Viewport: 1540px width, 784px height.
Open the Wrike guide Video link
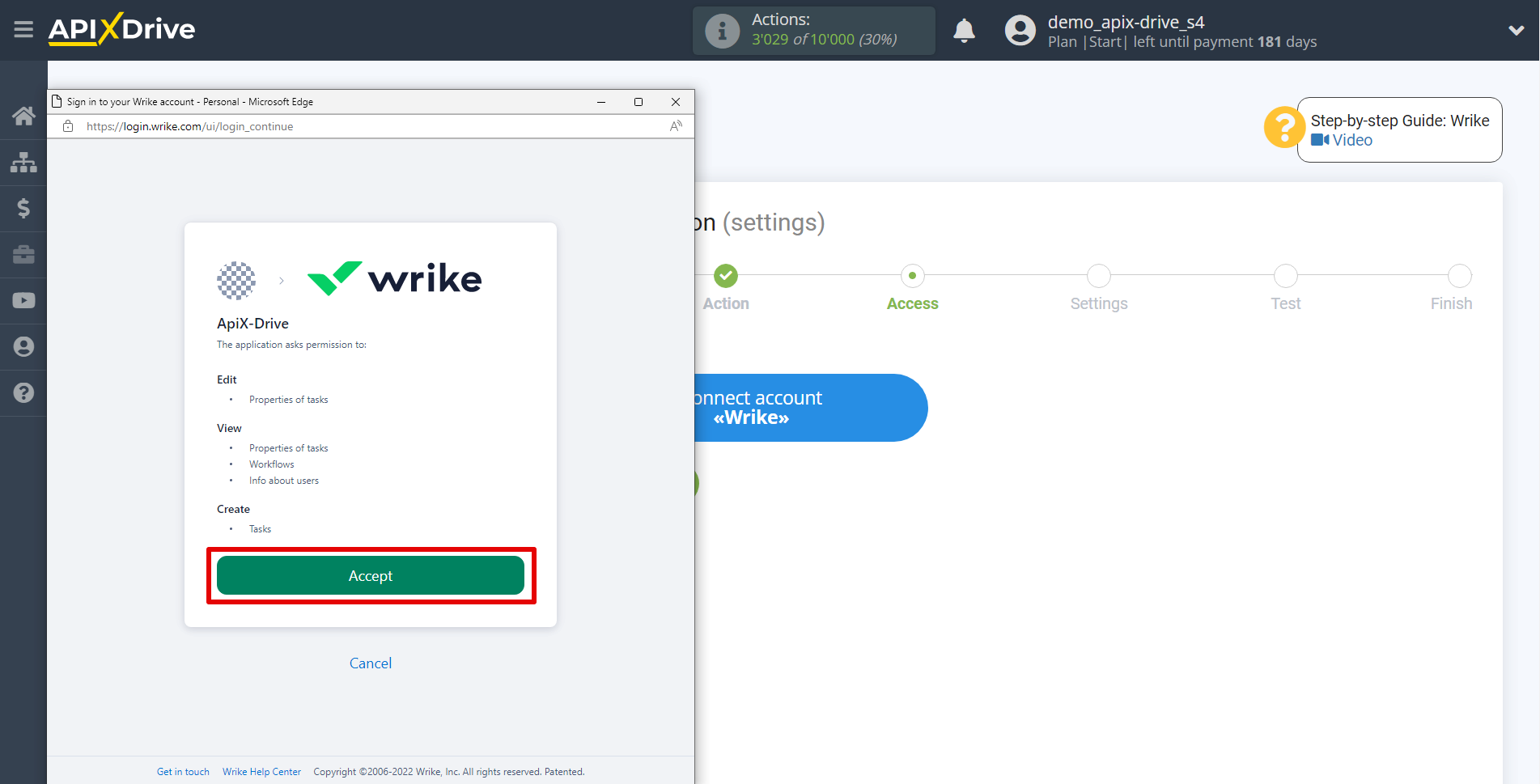pyautogui.click(x=1342, y=140)
